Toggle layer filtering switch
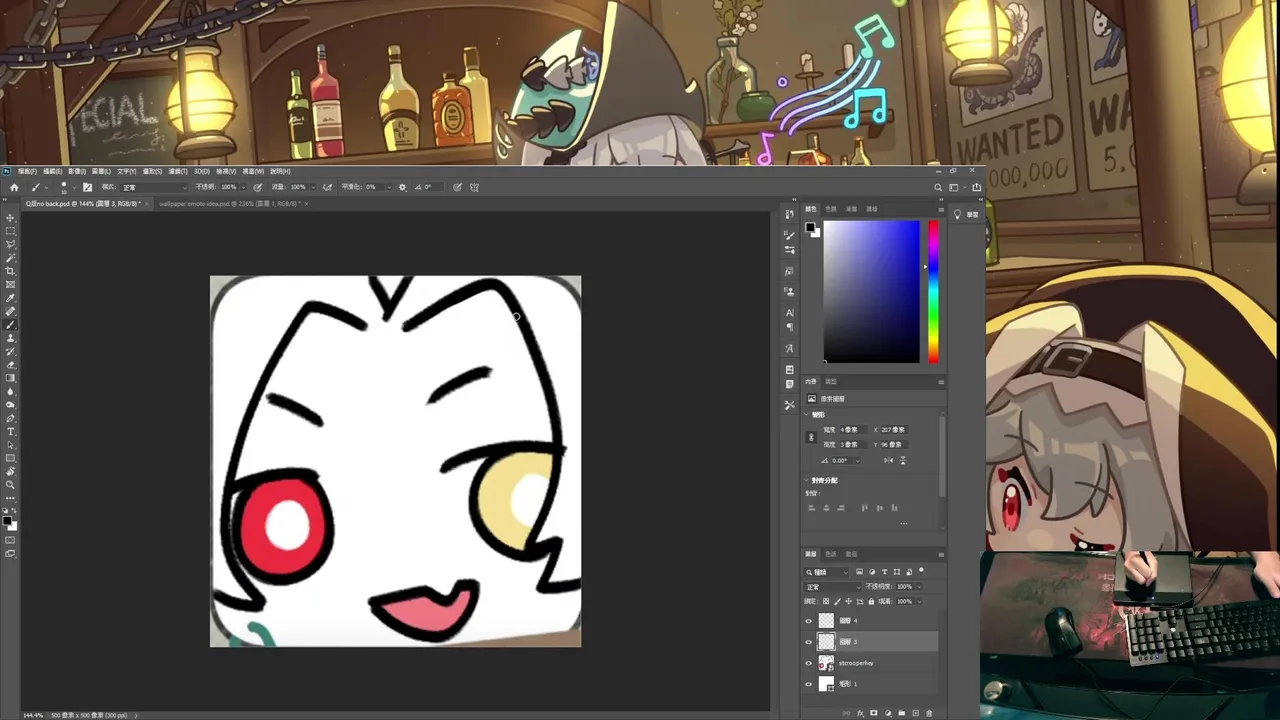The image size is (1280, 720). coord(921,570)
